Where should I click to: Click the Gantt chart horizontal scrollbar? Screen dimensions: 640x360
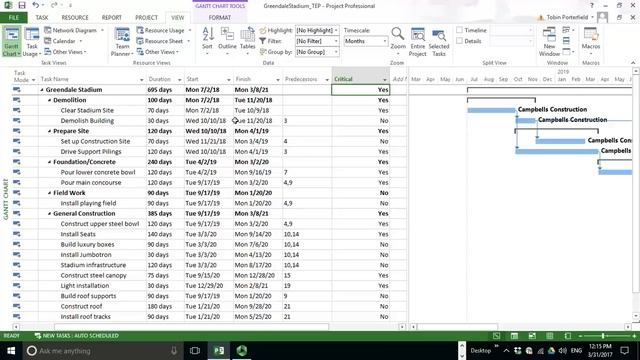click(x=457, y=327)
